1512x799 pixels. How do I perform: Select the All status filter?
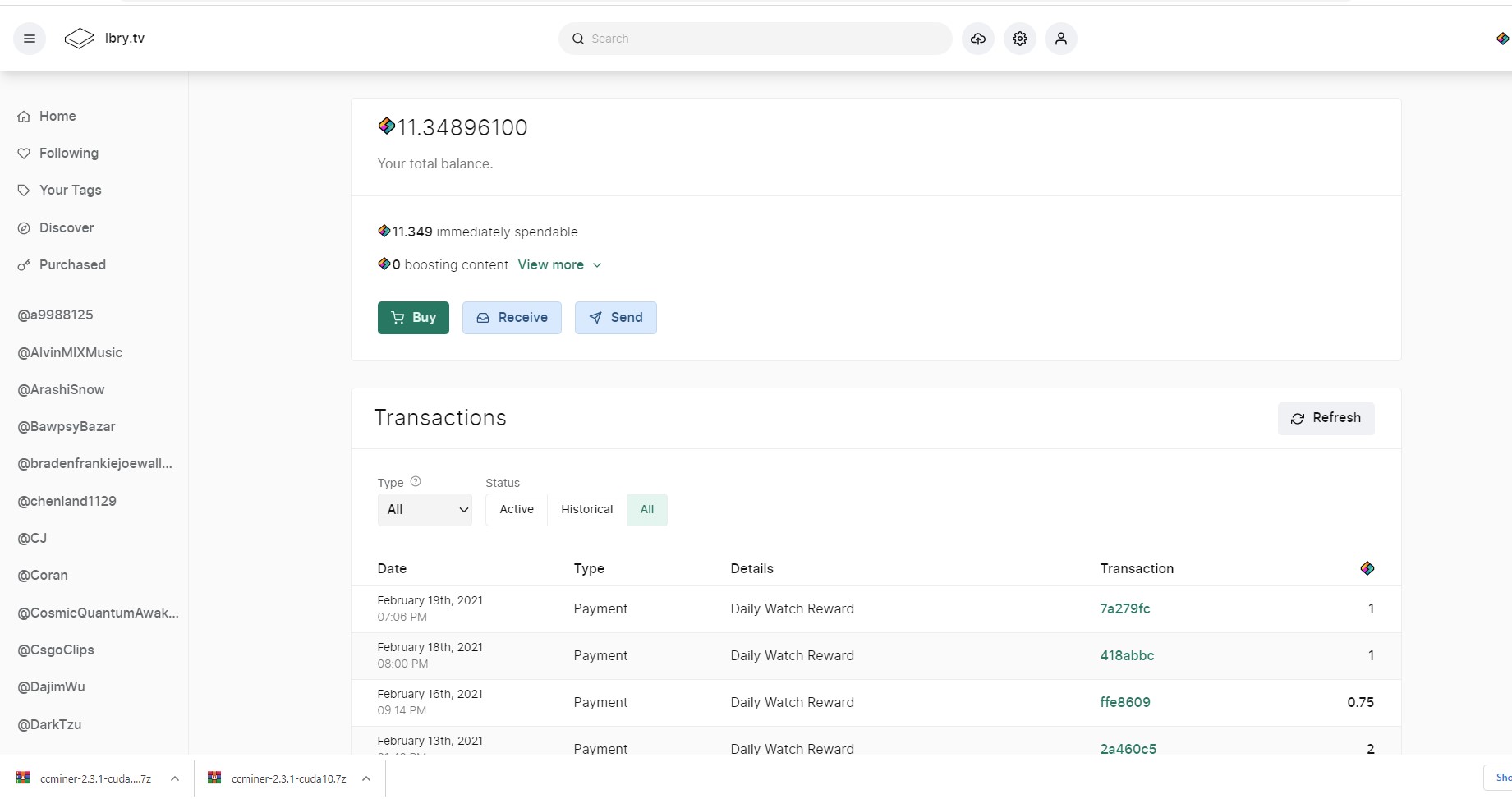coord(647,509)
